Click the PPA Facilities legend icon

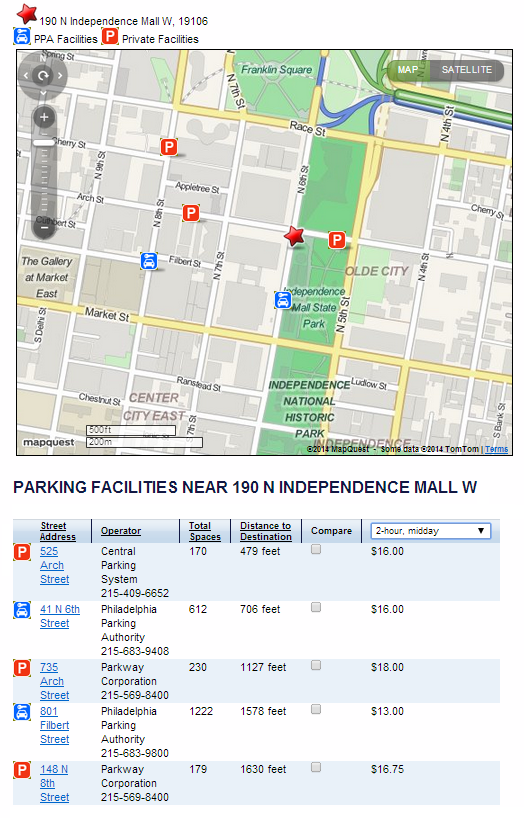pyautogui.click(x=22, y=37)
